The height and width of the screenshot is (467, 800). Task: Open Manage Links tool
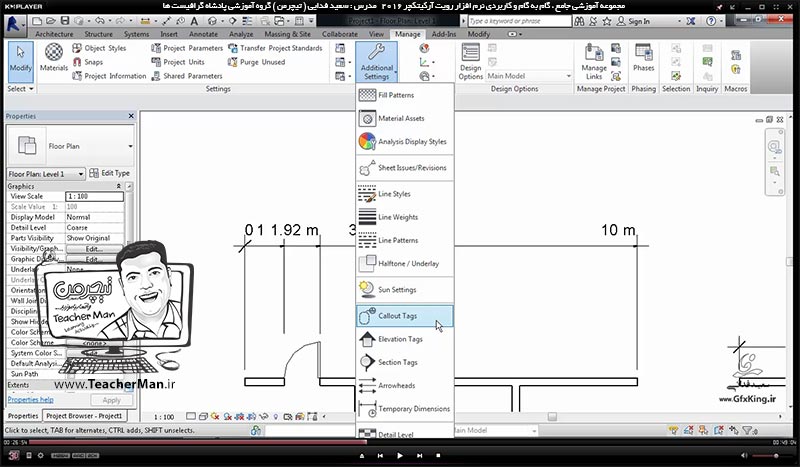pos(593,62)
